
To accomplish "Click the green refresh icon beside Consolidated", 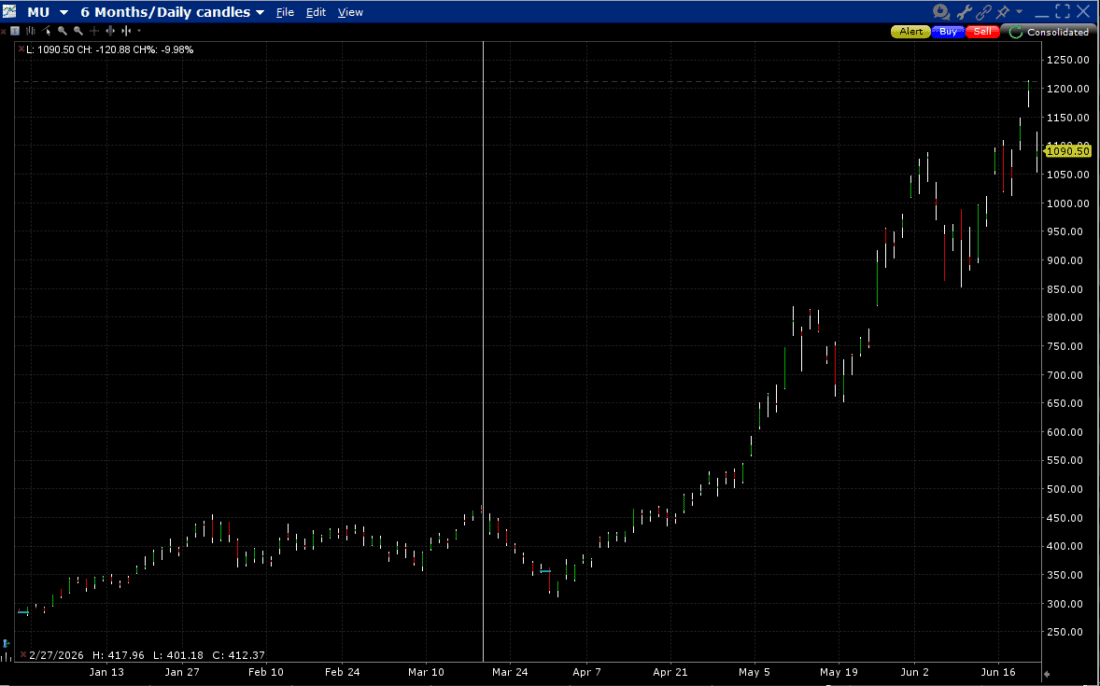I will pos(1015,32).
